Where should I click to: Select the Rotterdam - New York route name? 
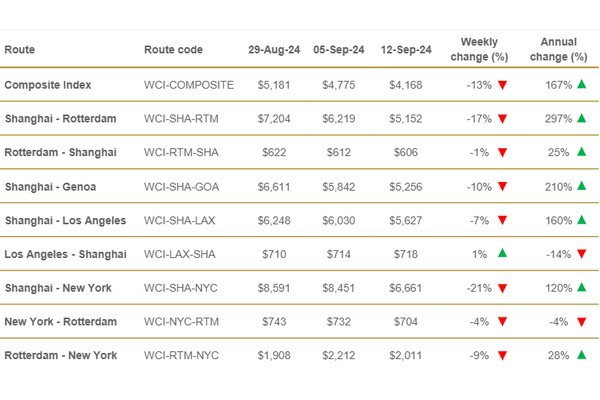coord(60,355)
